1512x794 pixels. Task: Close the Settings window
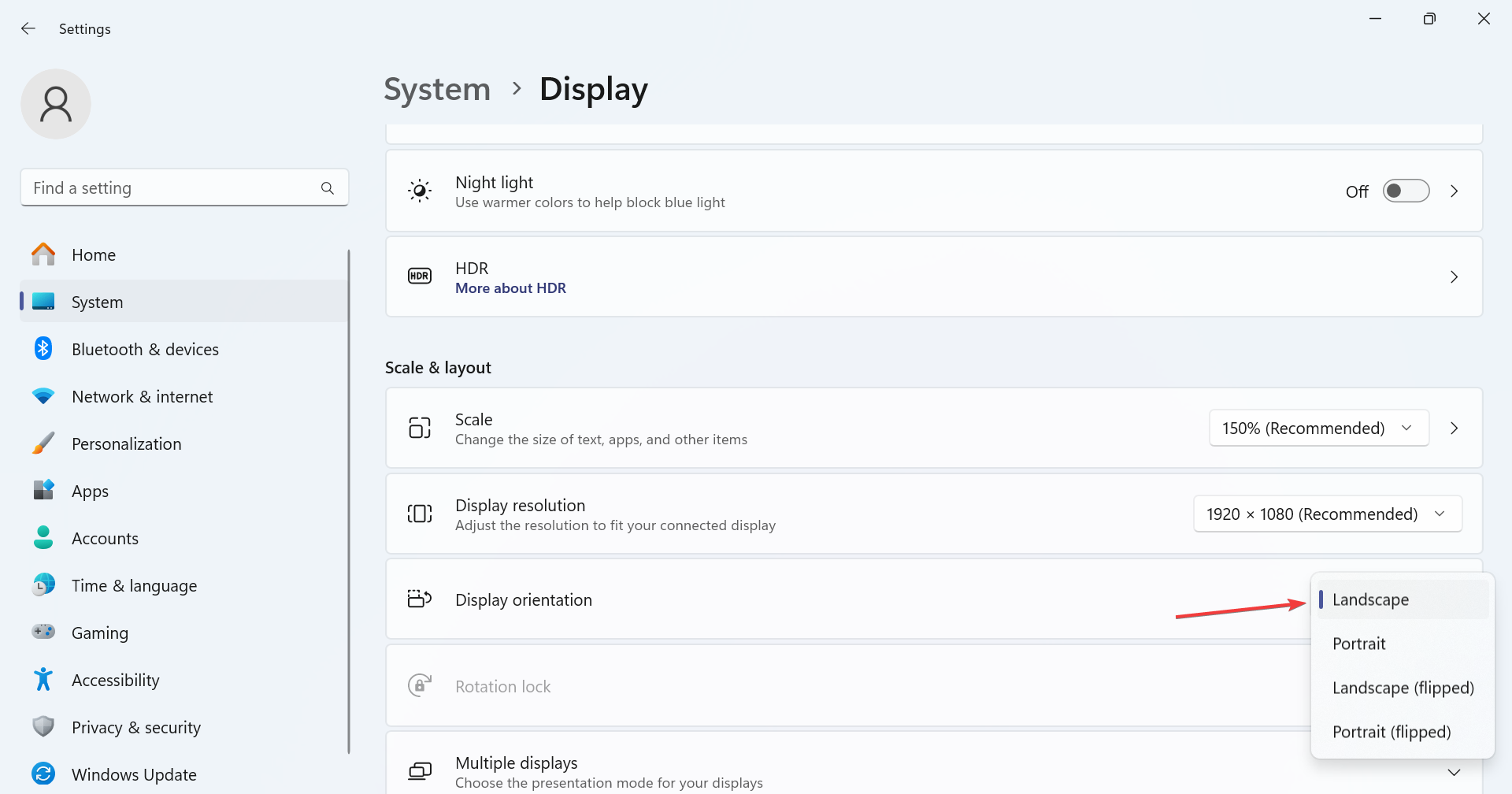(1484, 19)
